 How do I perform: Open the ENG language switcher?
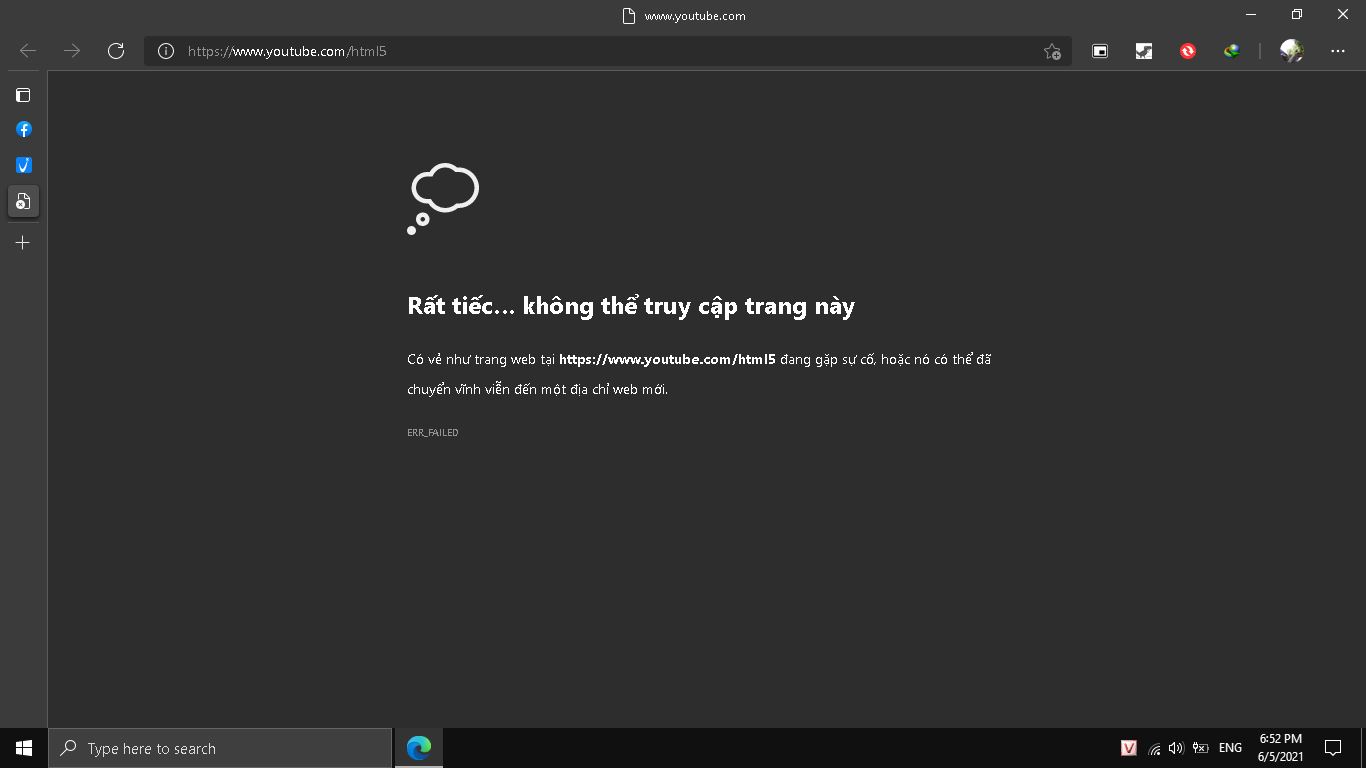[1229, 747]
